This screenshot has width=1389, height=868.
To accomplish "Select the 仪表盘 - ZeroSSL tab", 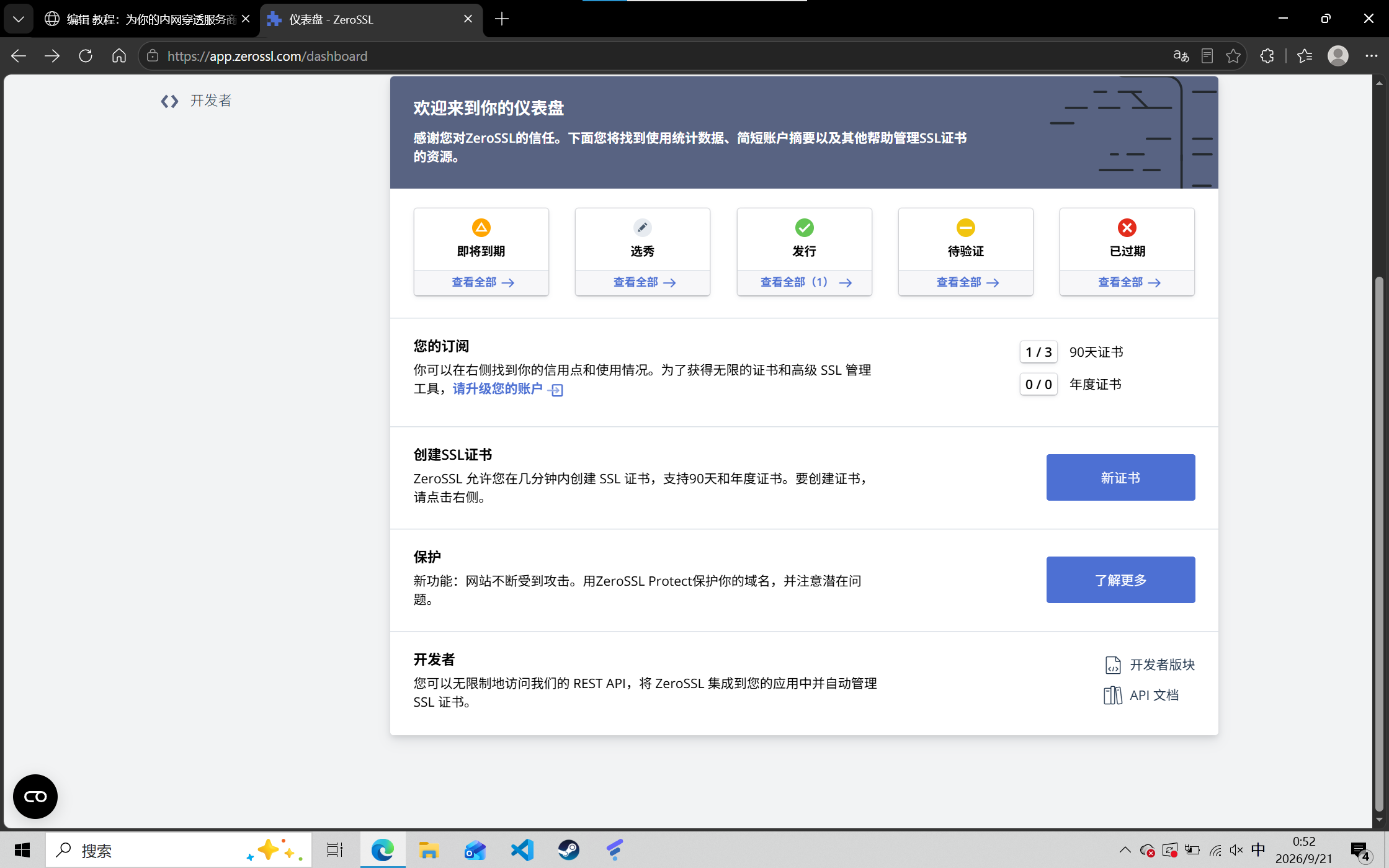I will click(x=370, y=19).
